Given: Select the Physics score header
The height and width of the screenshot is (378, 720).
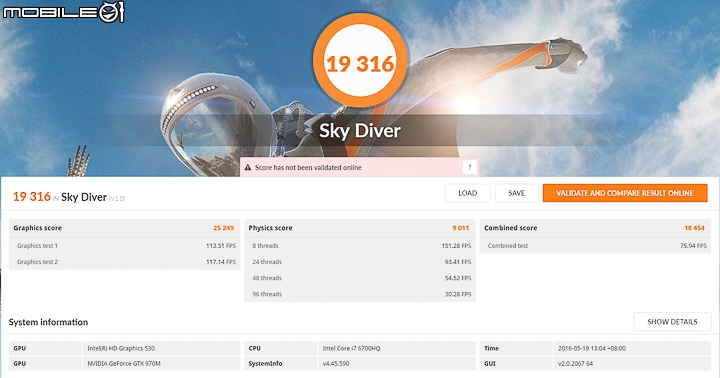Looking at the screenshot, I should click(x=360, y=228).
